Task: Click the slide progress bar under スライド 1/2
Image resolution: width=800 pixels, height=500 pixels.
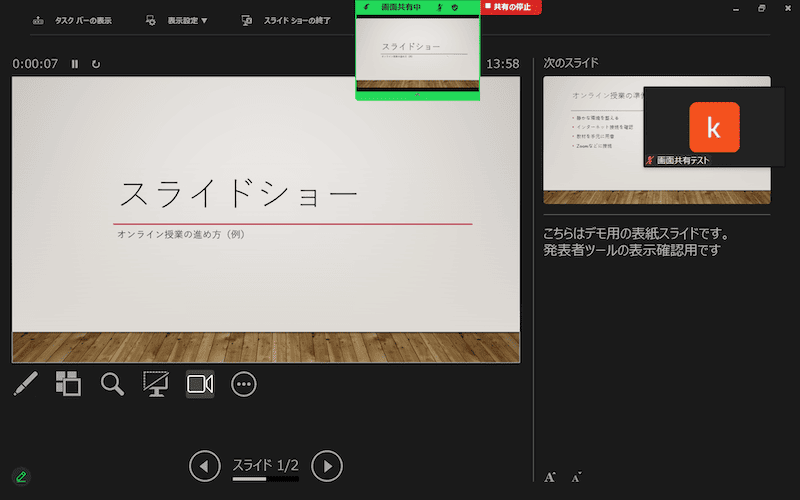Action: (x=265, y=479)
